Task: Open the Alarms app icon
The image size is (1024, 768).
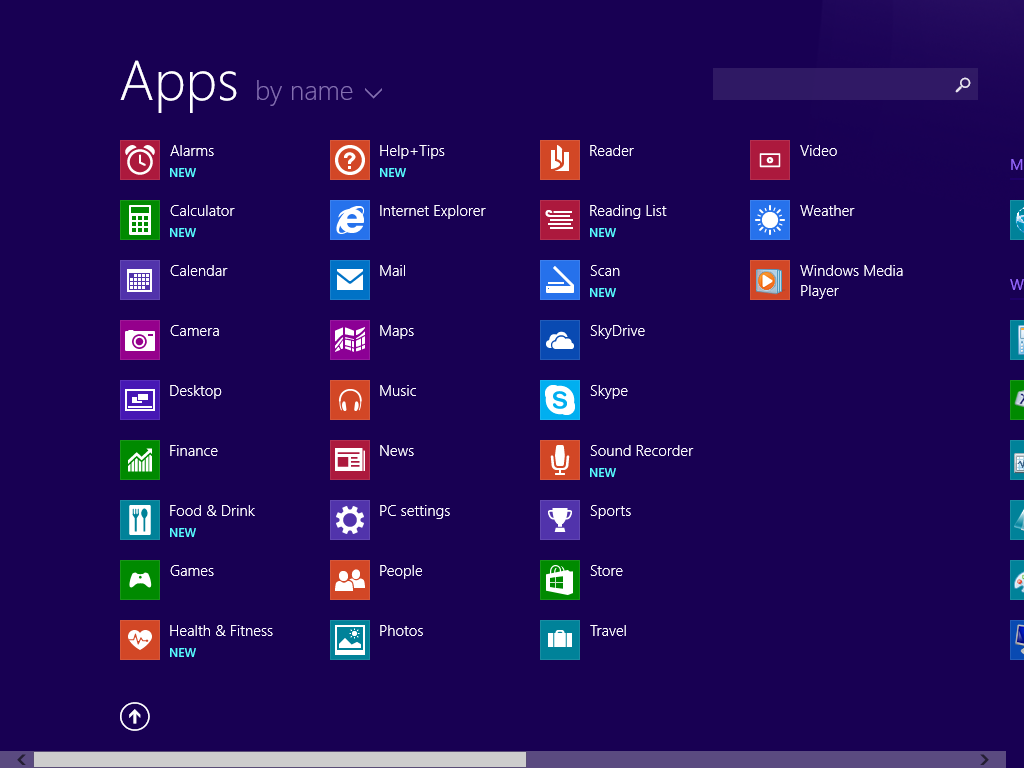Action: click(140, 160)
